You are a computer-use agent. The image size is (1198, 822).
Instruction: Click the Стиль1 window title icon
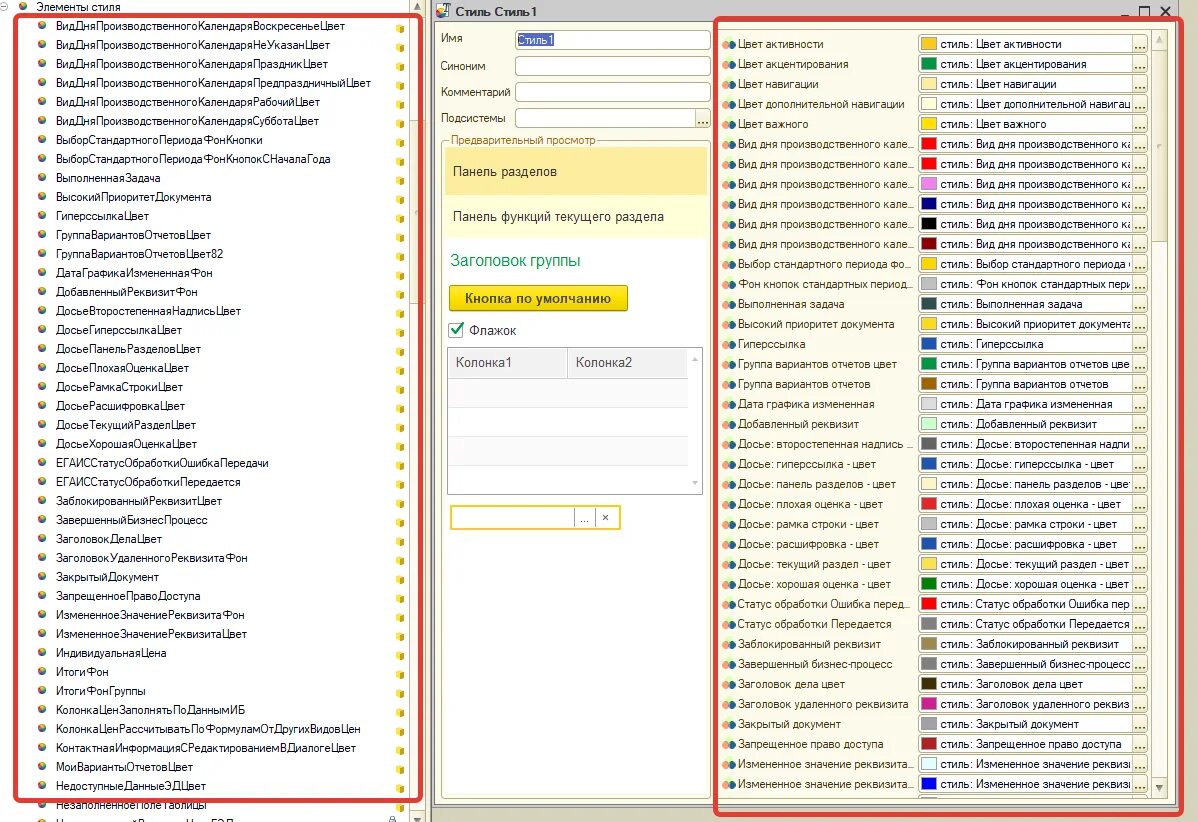443,11
